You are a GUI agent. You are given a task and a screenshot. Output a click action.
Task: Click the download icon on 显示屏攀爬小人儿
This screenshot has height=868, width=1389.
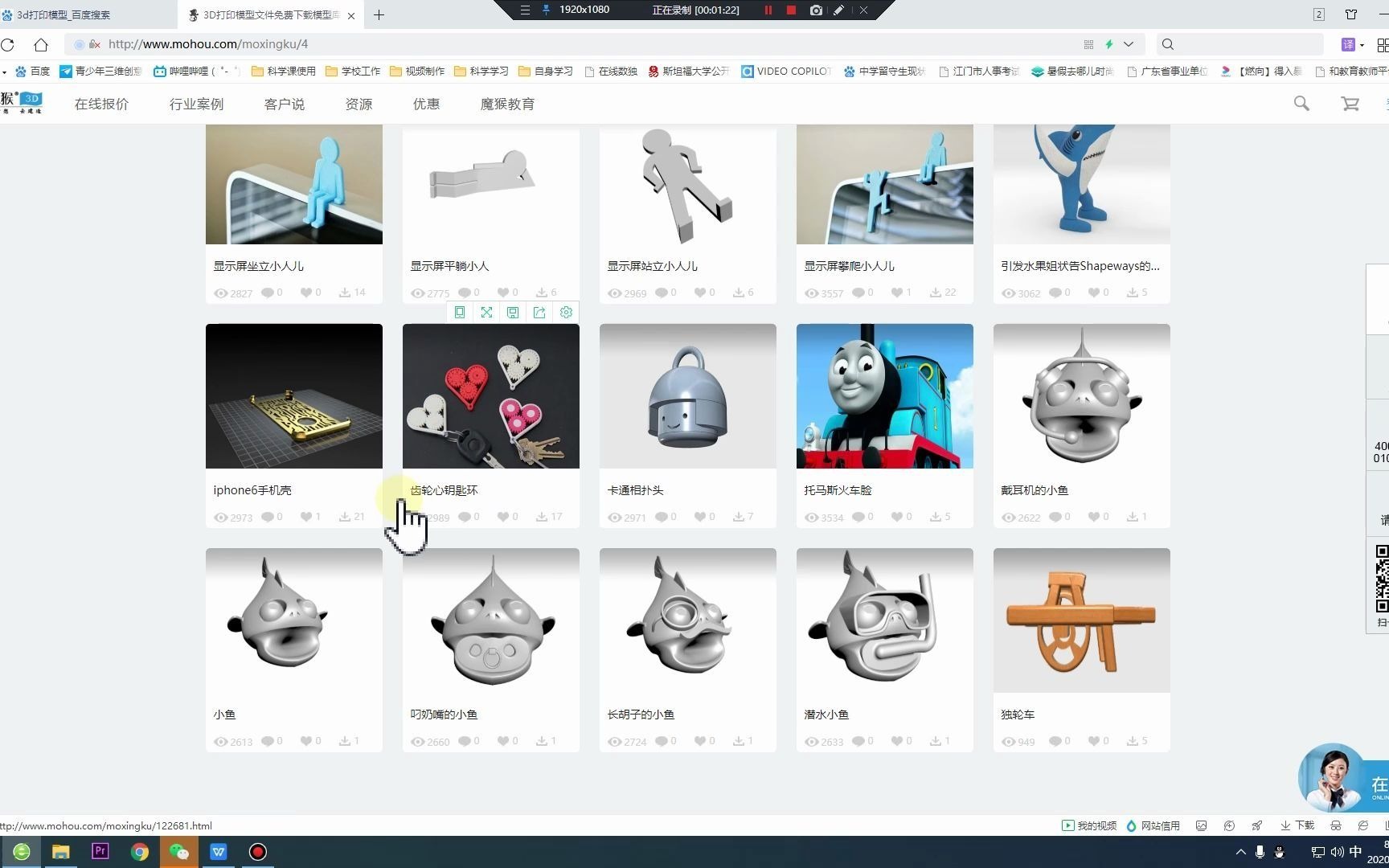coord(936,293)
